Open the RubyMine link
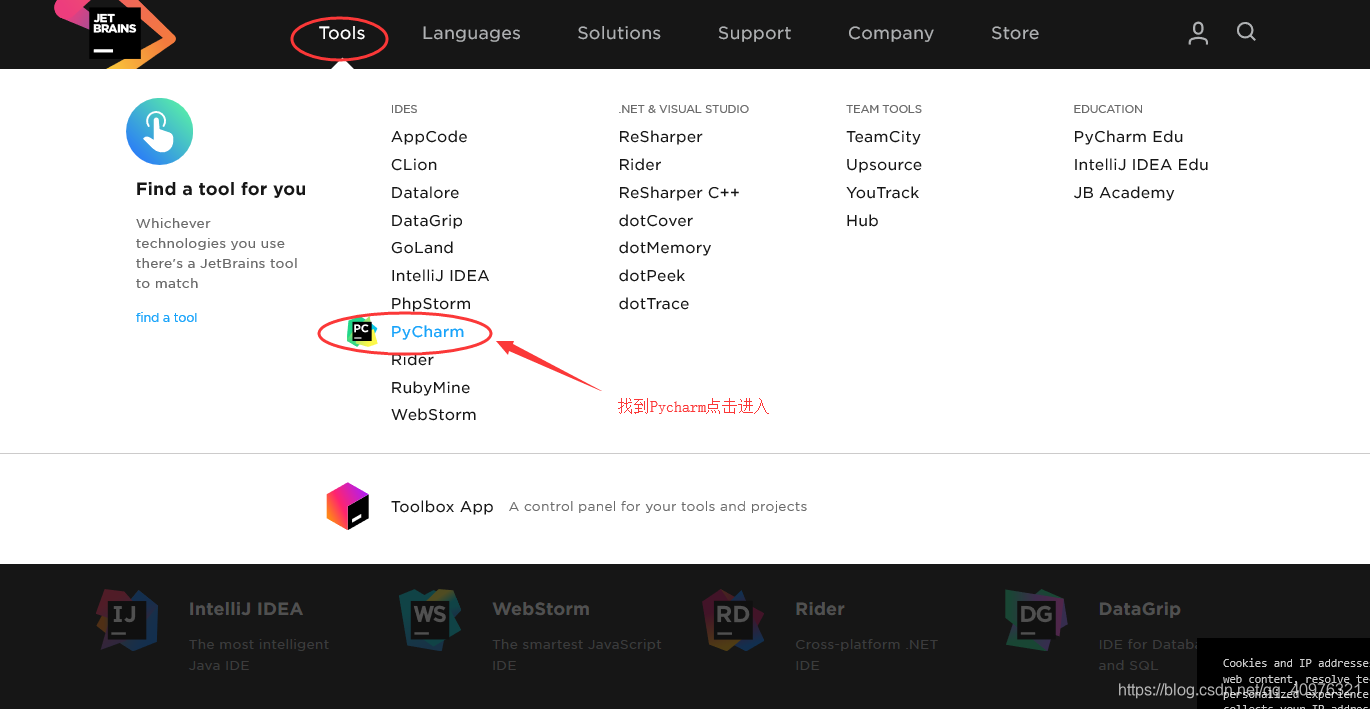The height and width of the screenshot is (709, 1370). click(x=430, y=388)
